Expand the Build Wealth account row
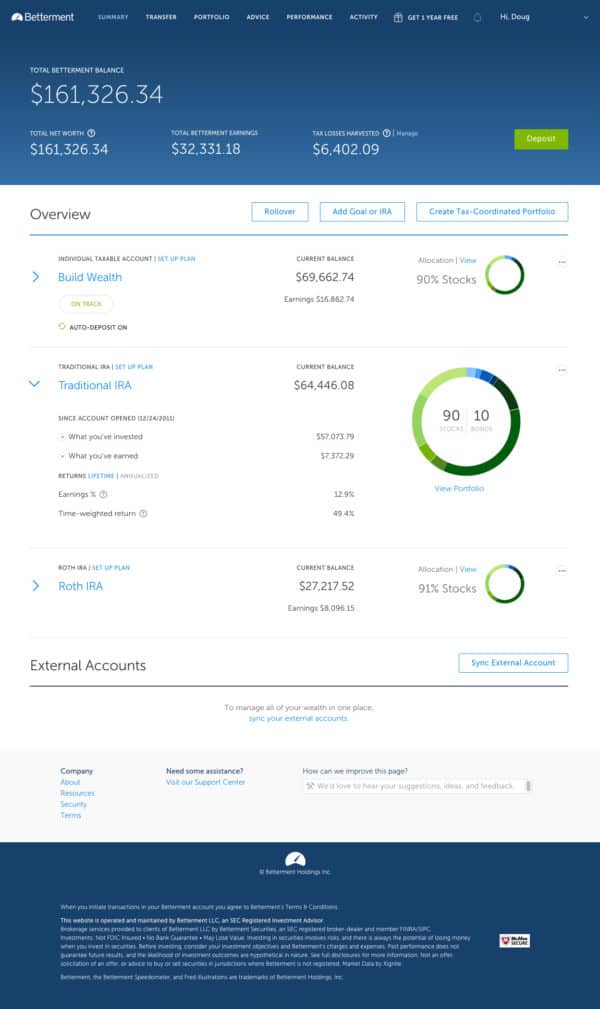This screenshot has height=1009, width=600. coord(35,277)
